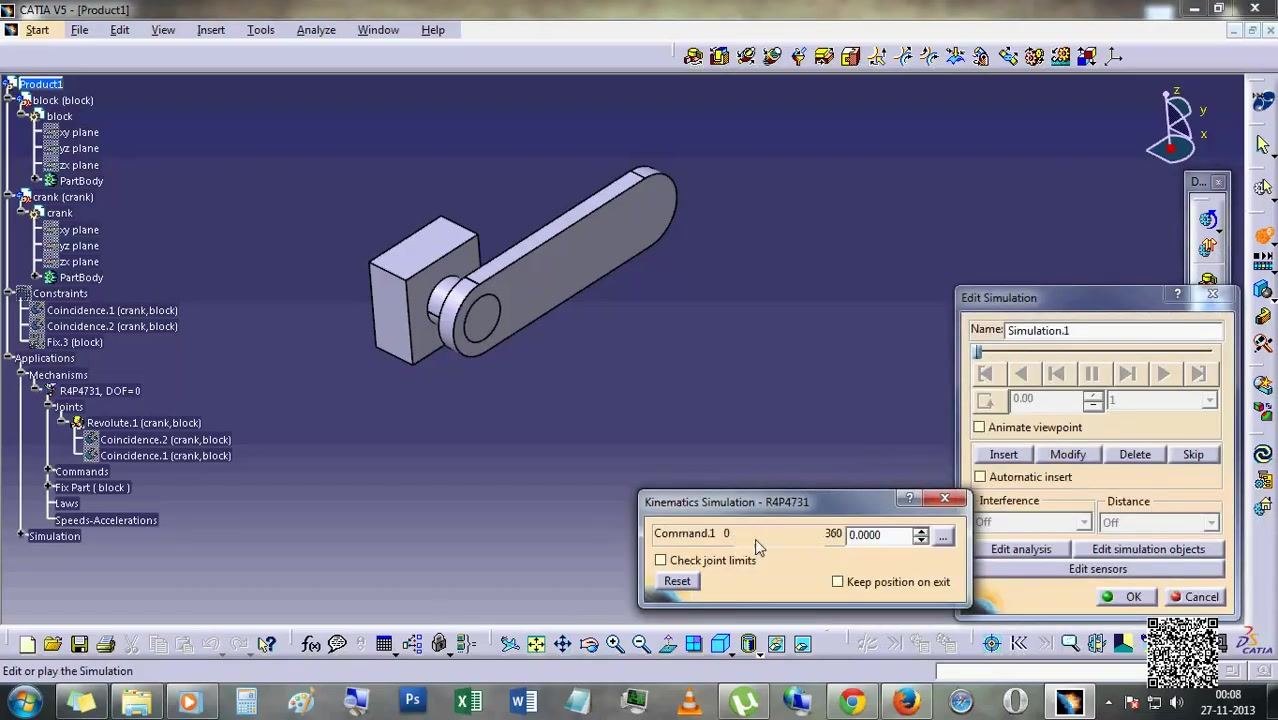Open the Tools menu
The width and height of the screenshot is (1278, 720).
click(260, 30)
